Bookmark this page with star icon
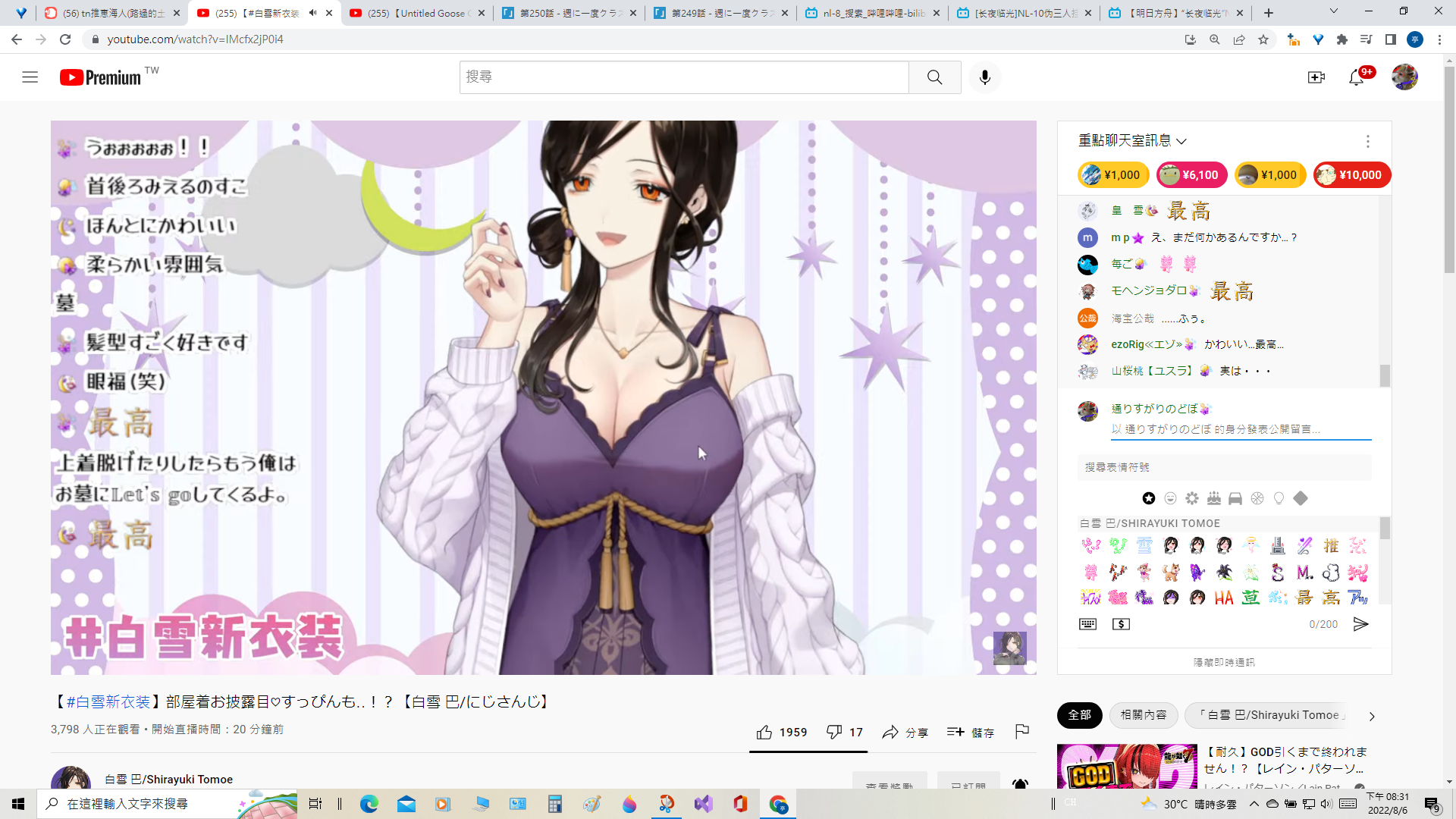 pyautogui.click(x=1263, y=39)
